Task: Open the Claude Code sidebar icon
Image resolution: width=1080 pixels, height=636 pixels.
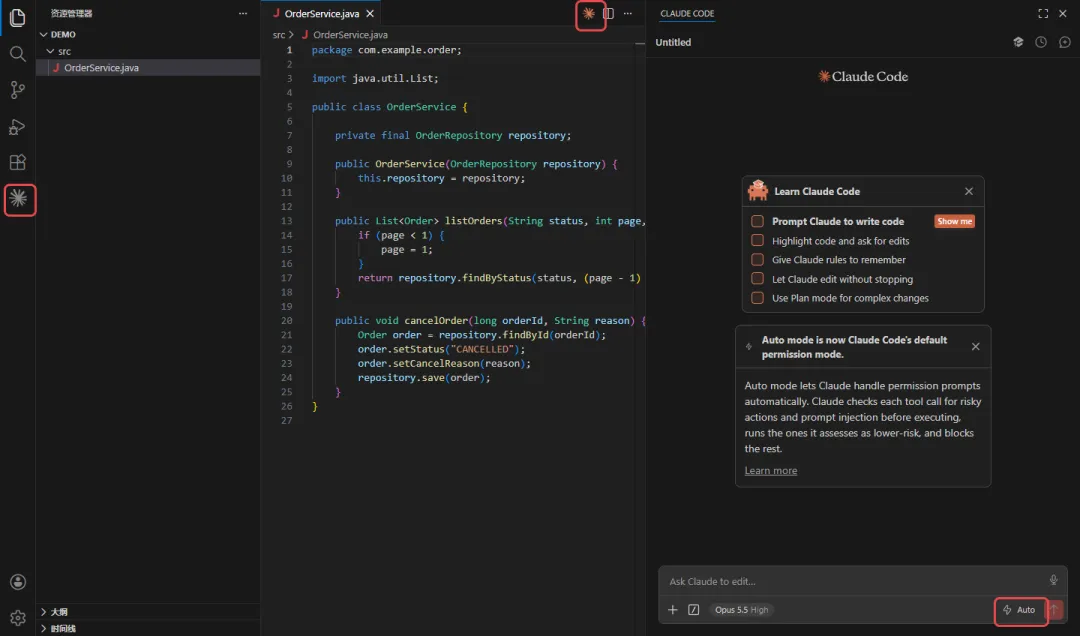Action: [x=19, y=199]
